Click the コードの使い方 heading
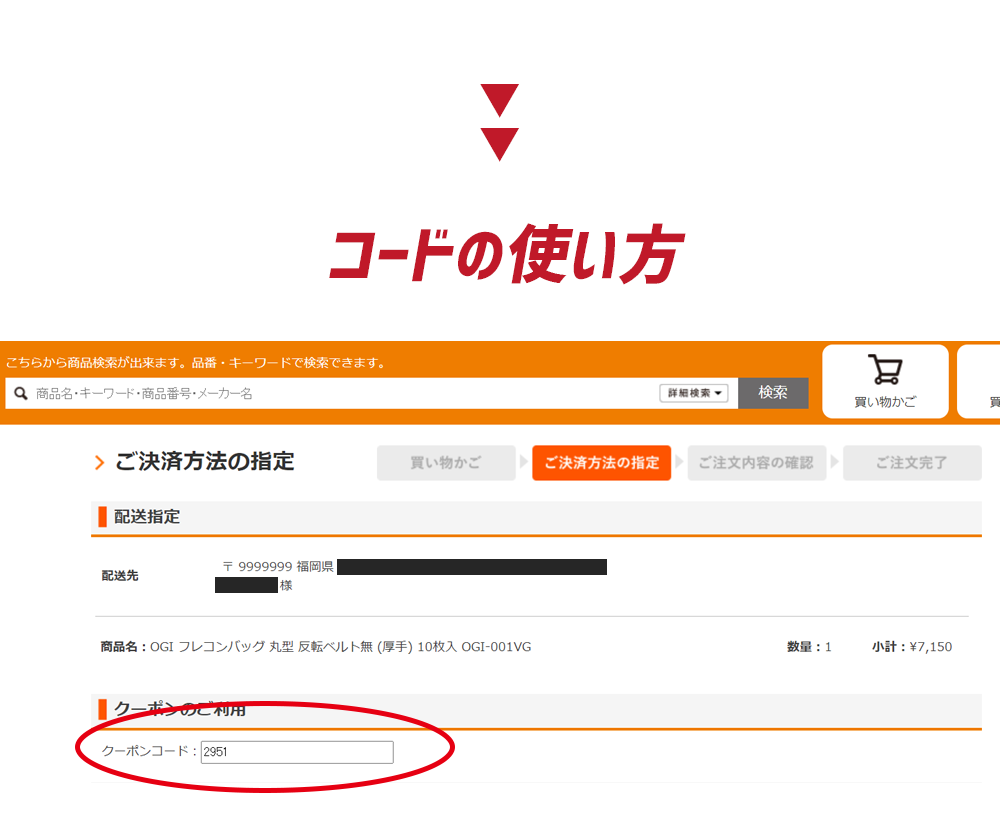The width and height of the screenshot is (1000, 834). 506,254
